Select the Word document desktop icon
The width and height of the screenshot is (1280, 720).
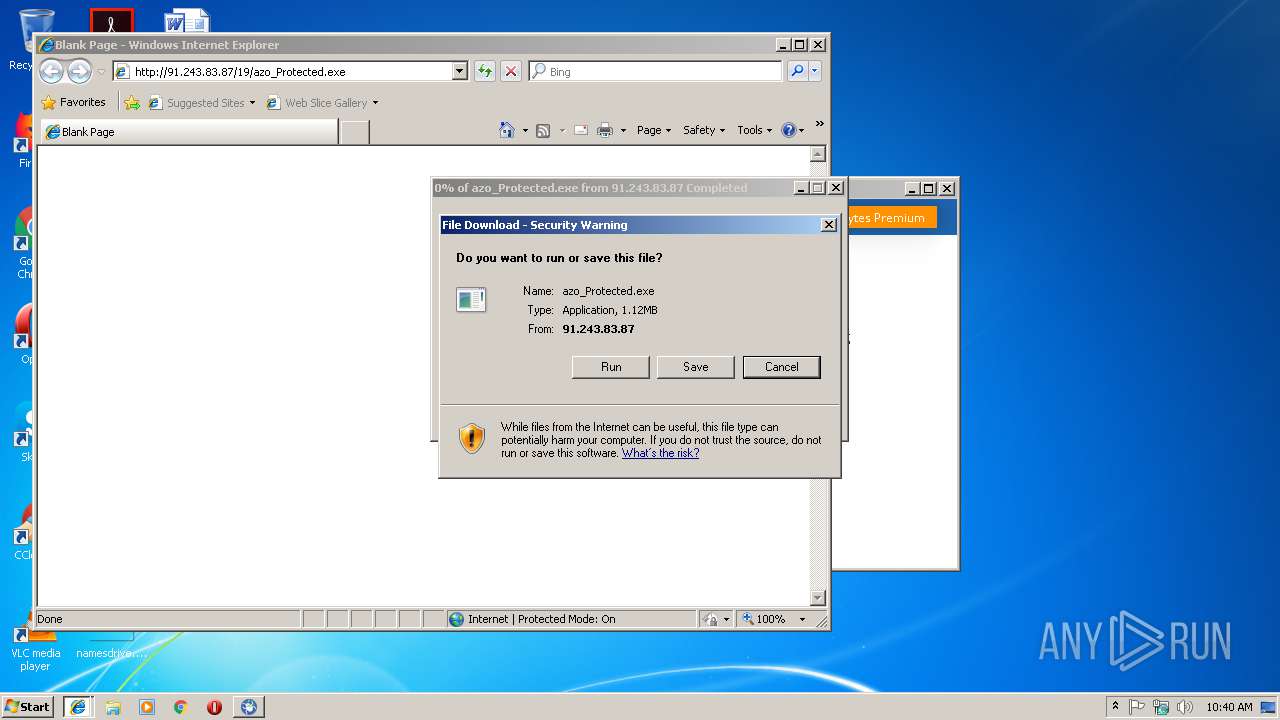pos(188,20)
